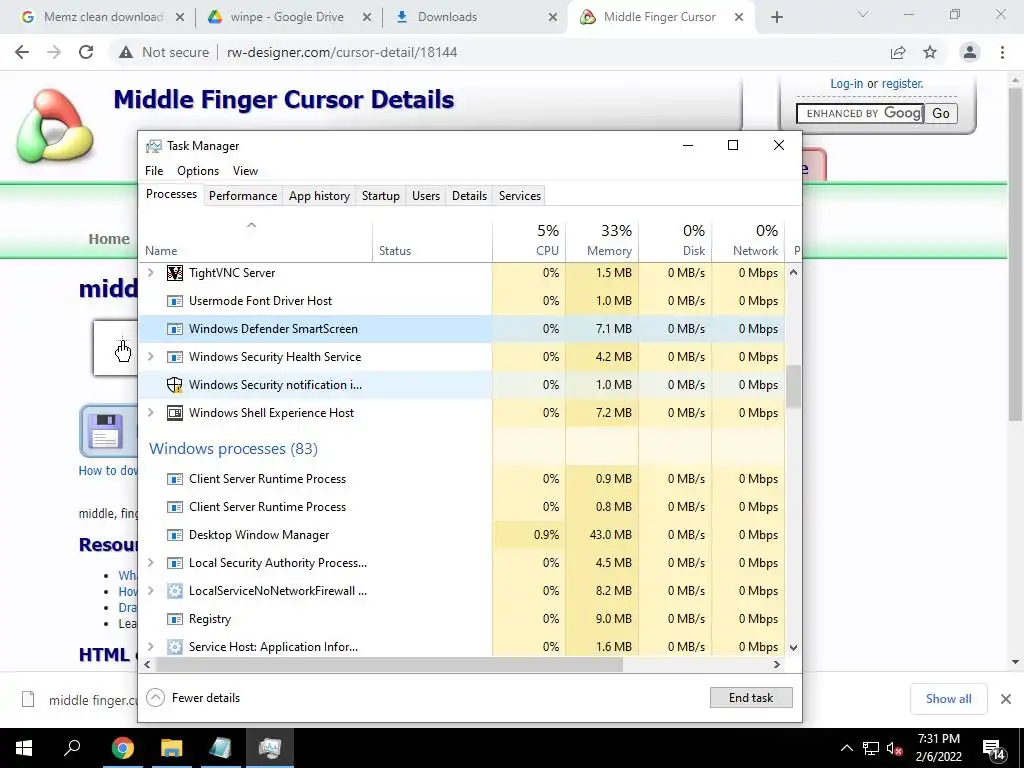Expand Local Security Authority Process row
This screenshot has height=768, width=1024.
151,562
